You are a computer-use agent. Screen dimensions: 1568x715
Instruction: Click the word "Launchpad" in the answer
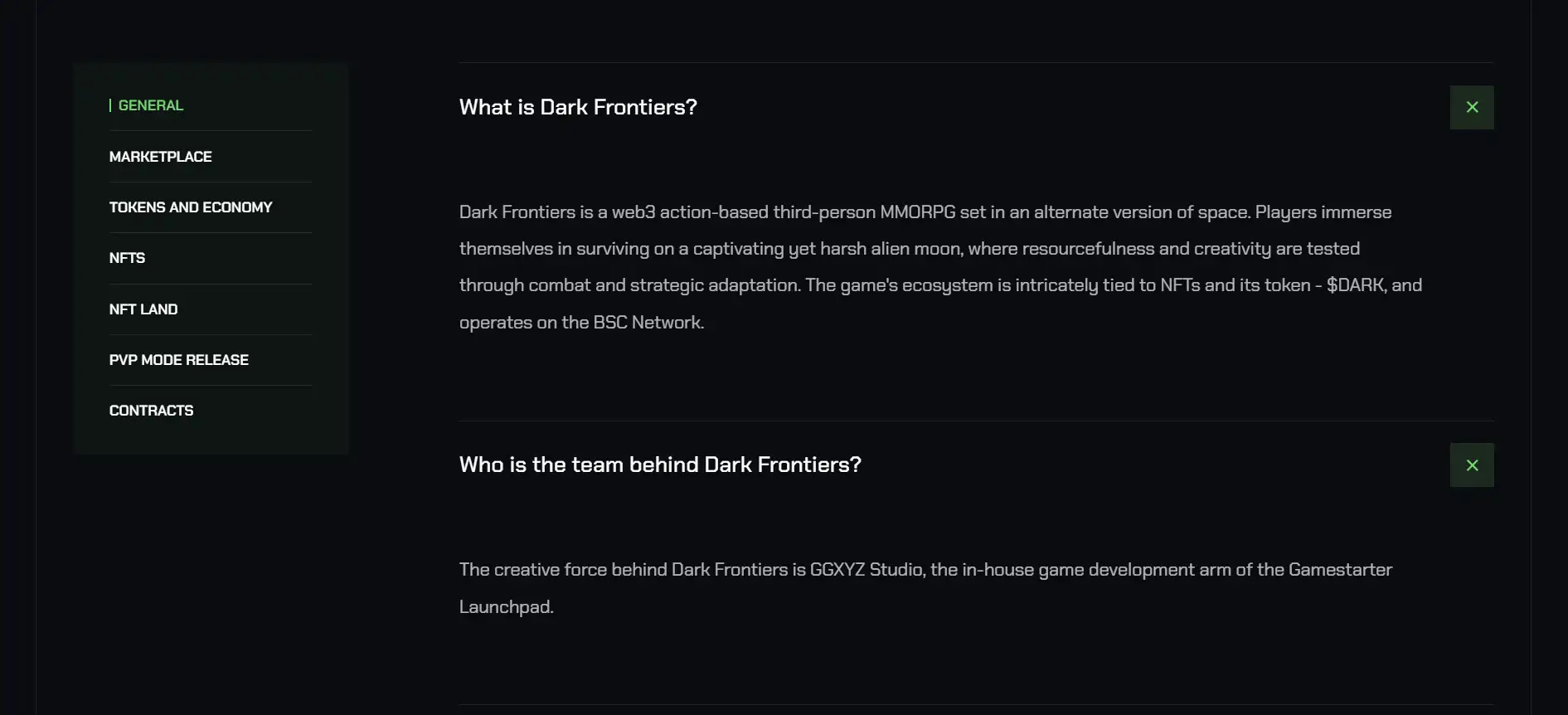coord(505,607)
